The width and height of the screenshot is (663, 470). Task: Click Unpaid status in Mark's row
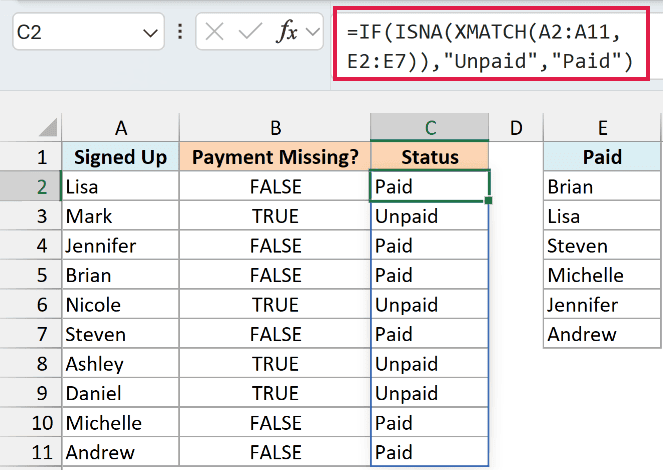point(430,216)
